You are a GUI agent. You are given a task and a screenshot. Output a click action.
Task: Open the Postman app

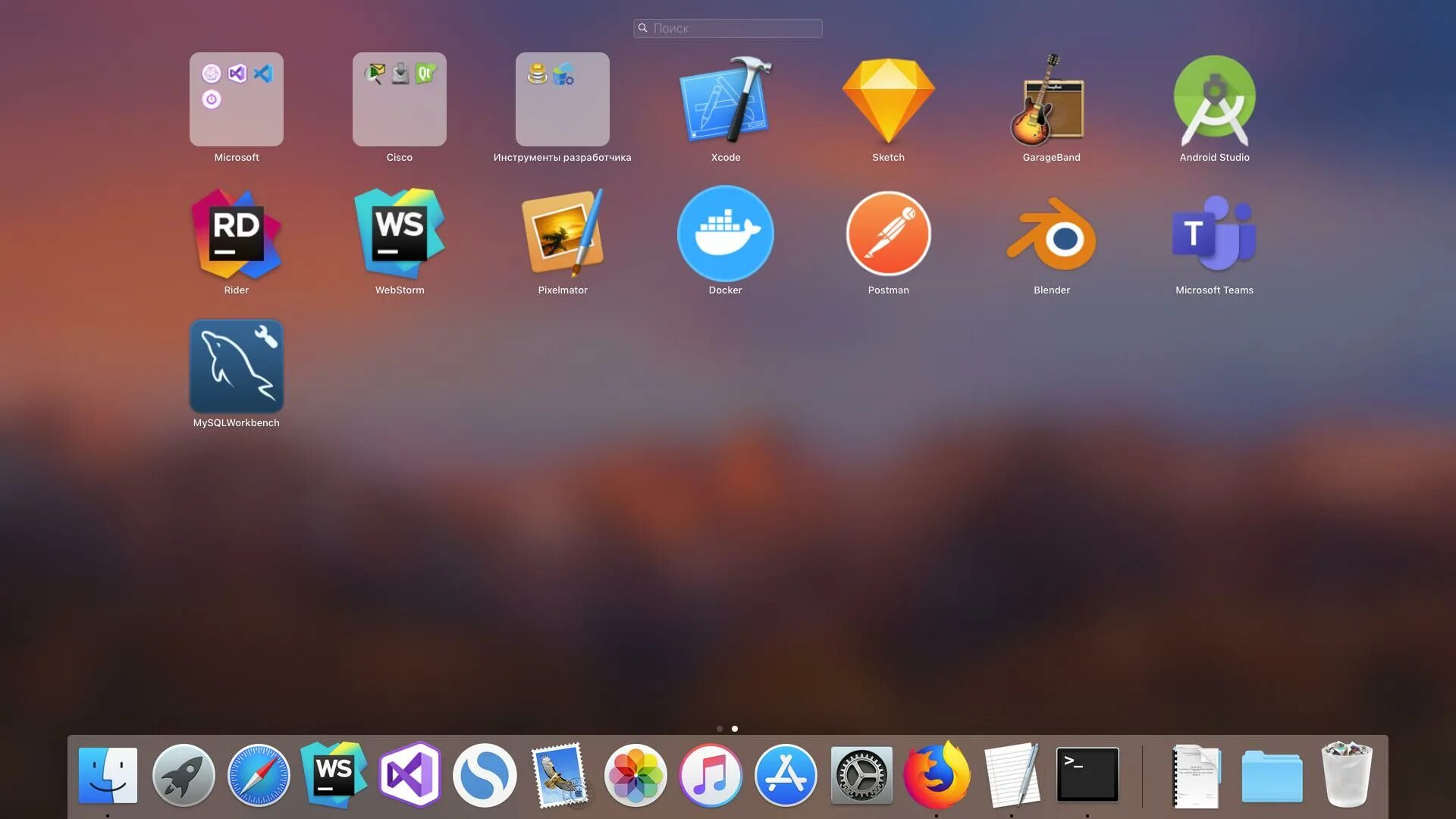pyautogui.click(x=888, y=233)
